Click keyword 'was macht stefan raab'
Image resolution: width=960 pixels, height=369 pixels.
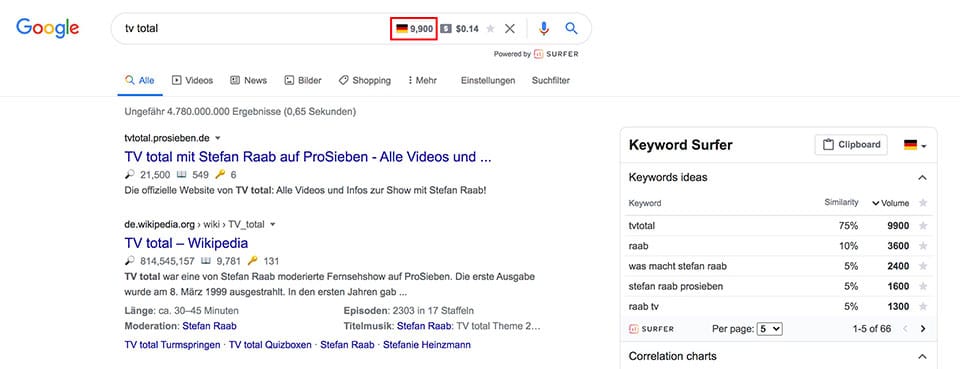[x=678, y=266]
